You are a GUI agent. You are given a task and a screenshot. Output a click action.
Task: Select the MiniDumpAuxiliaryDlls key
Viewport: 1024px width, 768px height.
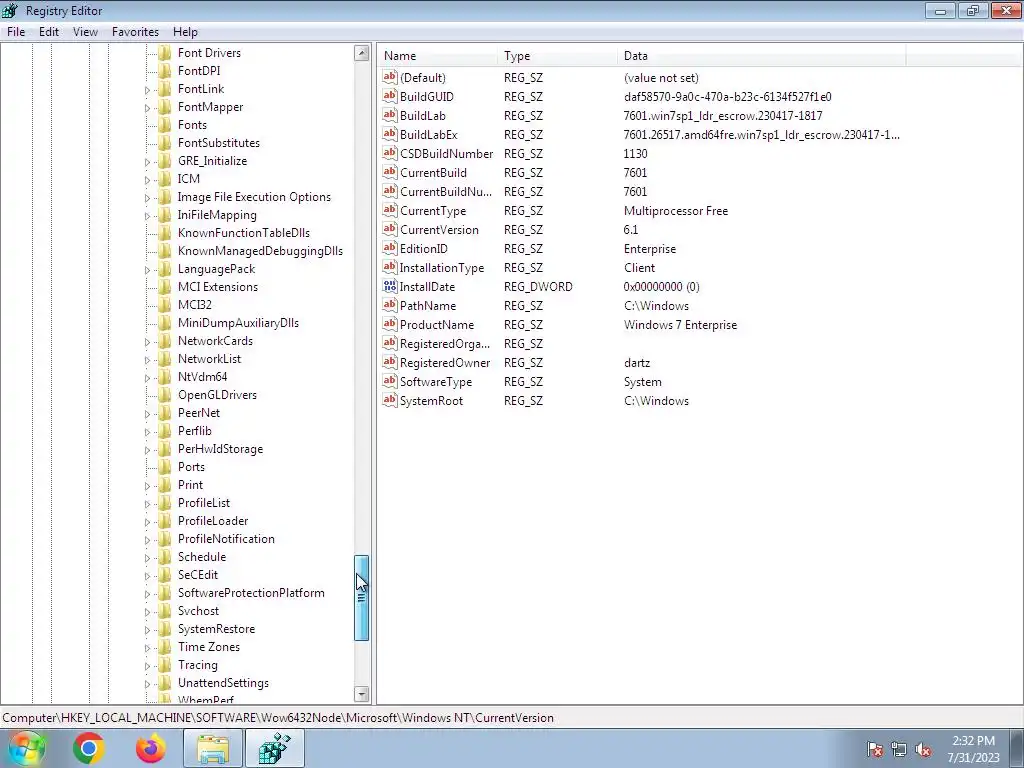pos(238,323)
